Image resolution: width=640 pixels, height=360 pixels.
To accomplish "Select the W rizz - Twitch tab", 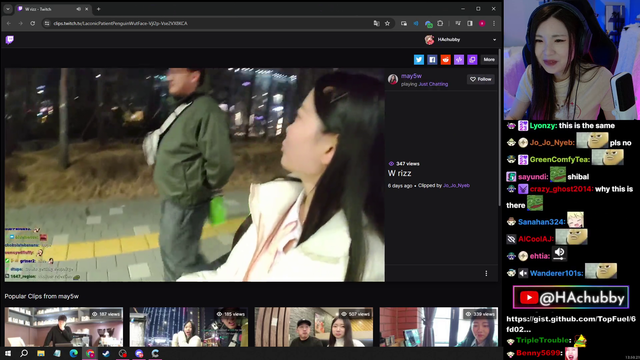I will (53, 9).
